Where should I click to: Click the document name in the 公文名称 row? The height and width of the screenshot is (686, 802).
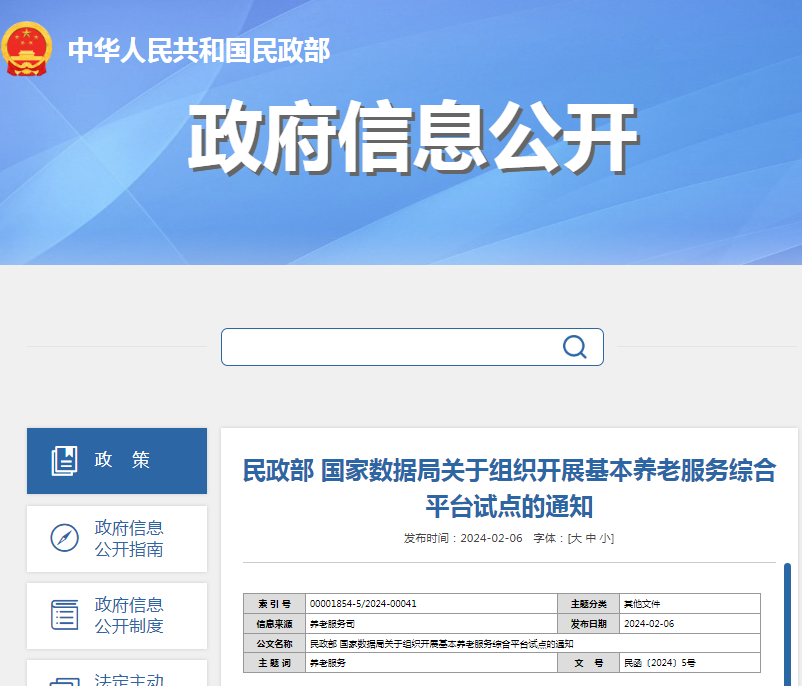(x=441, y=644)
